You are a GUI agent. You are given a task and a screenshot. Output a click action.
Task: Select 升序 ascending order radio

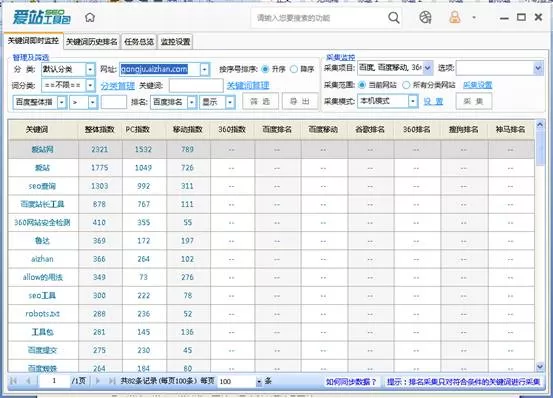point(265,69)
